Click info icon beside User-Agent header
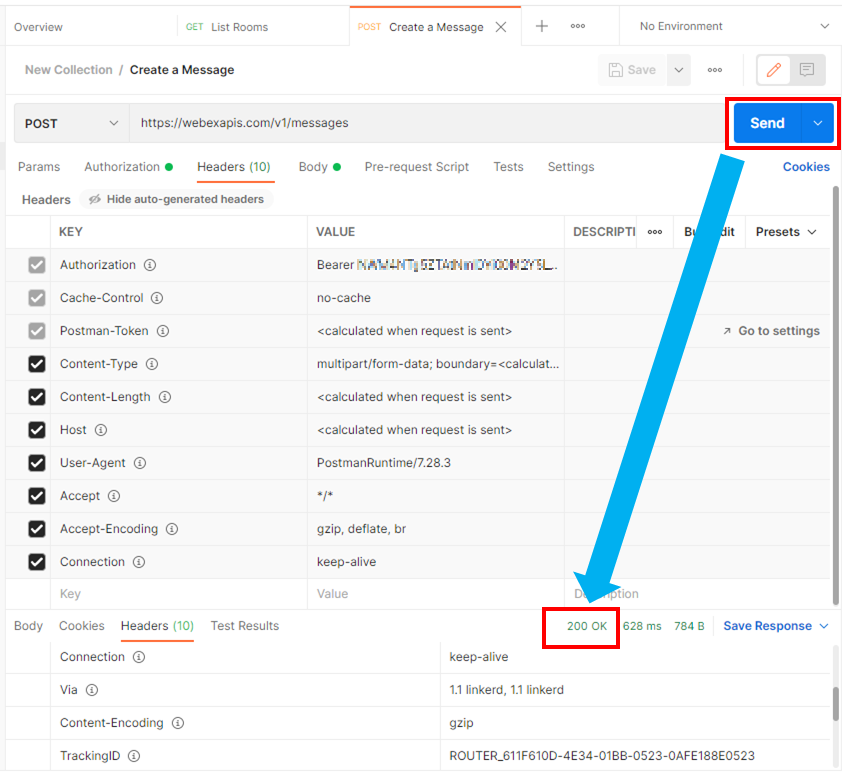Viewport: 842px width, 773px height. (140, 463)
